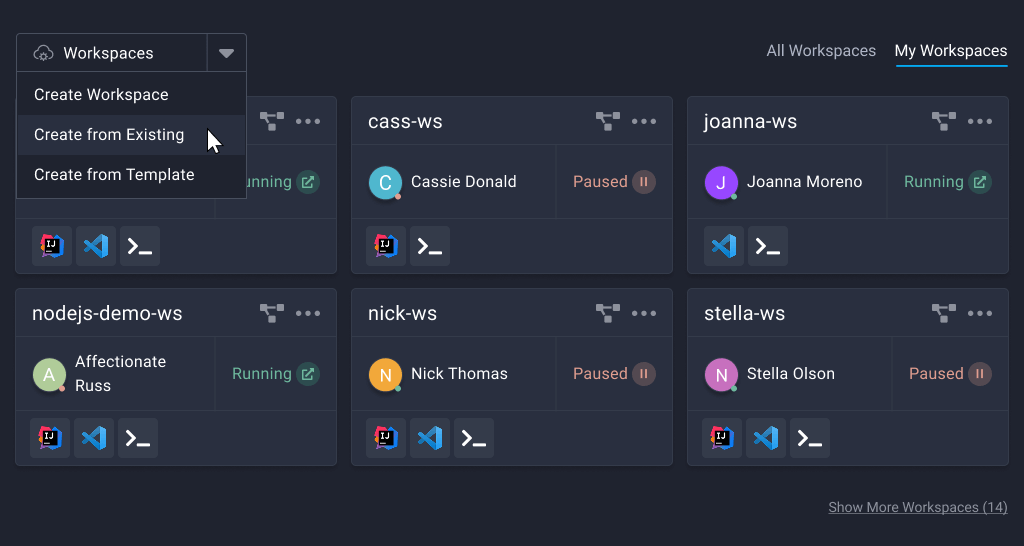Toggle the Paused status on nick-ws

(x=644, y=374)
